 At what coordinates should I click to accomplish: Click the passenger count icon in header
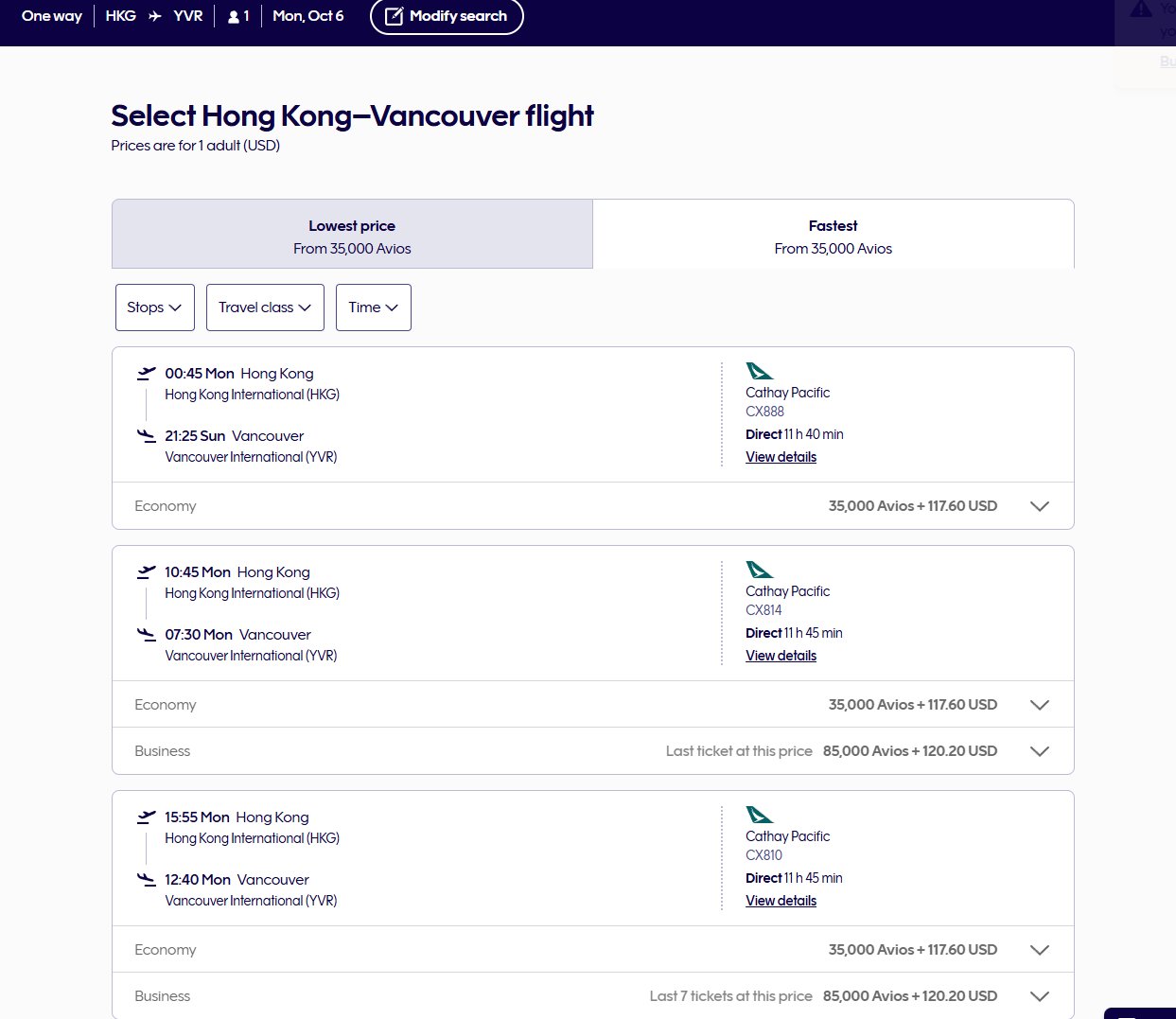[x=234, y=17]
